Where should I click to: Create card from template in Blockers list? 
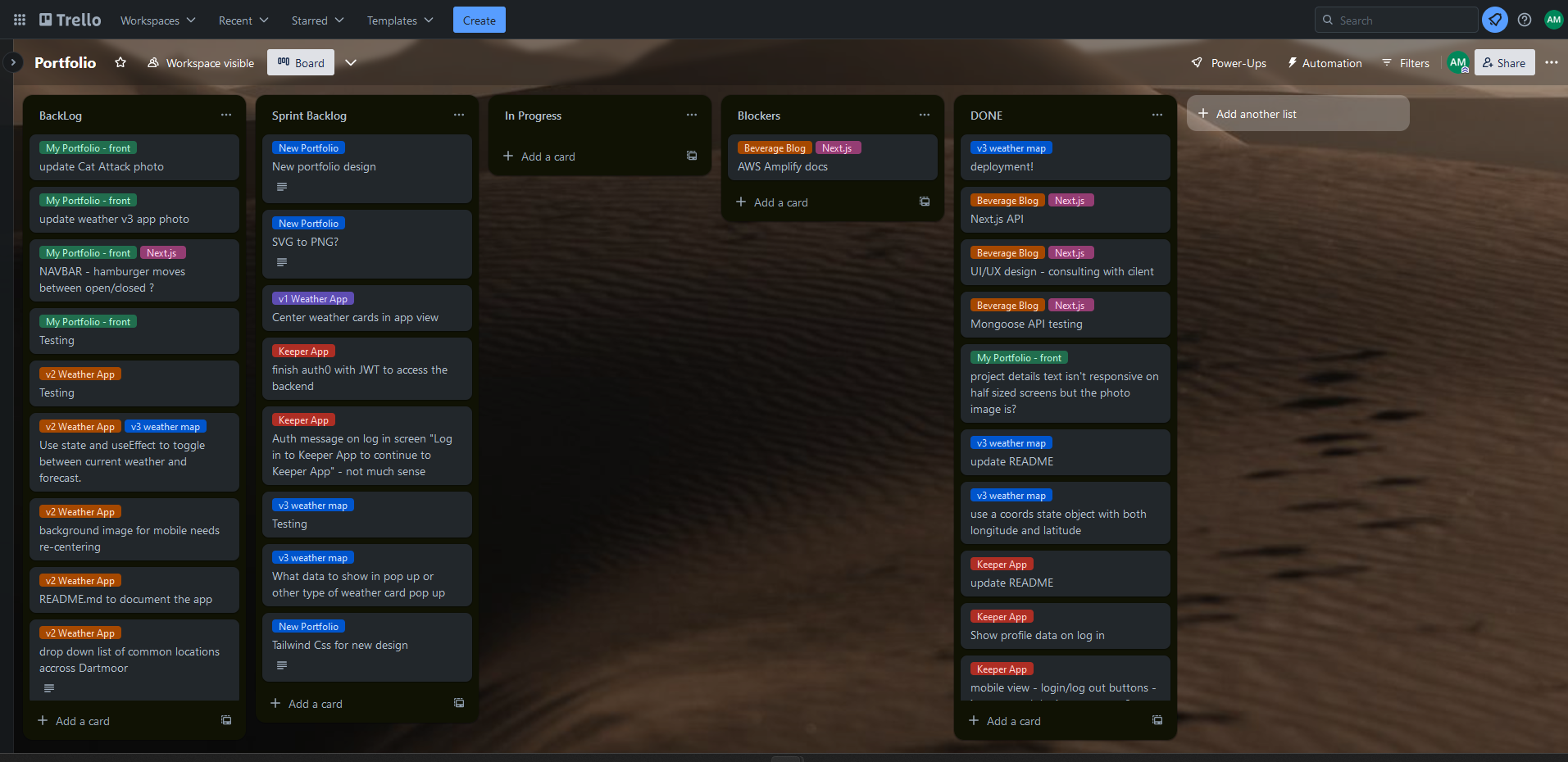click(x=925, y=202)
